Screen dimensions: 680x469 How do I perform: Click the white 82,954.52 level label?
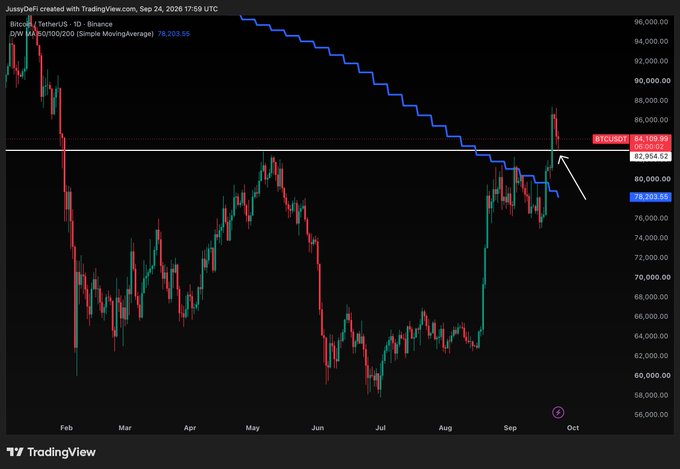pyautogui.click(x=651, y=156)
